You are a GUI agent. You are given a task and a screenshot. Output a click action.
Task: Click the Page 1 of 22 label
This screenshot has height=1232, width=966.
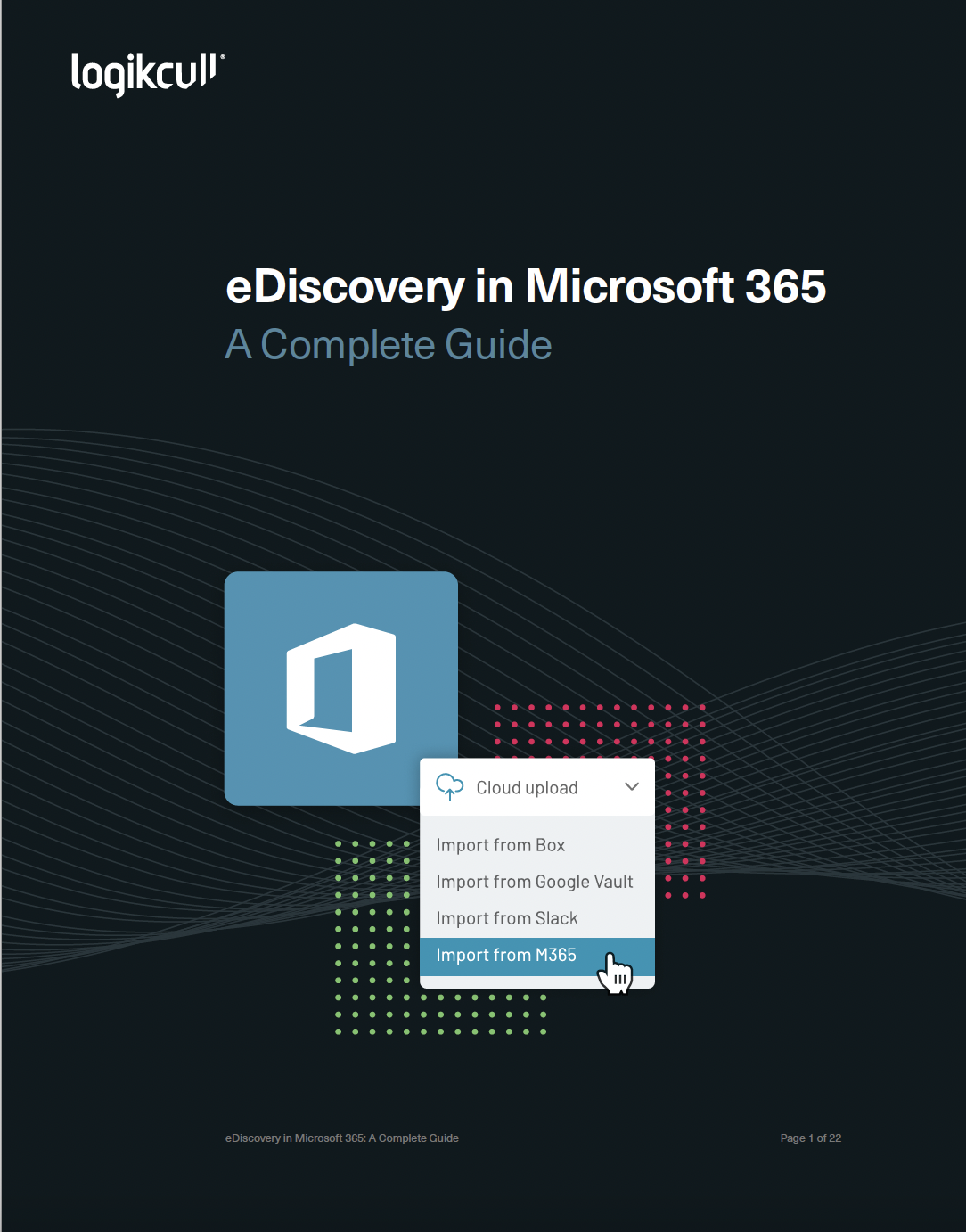point(811,1138)
